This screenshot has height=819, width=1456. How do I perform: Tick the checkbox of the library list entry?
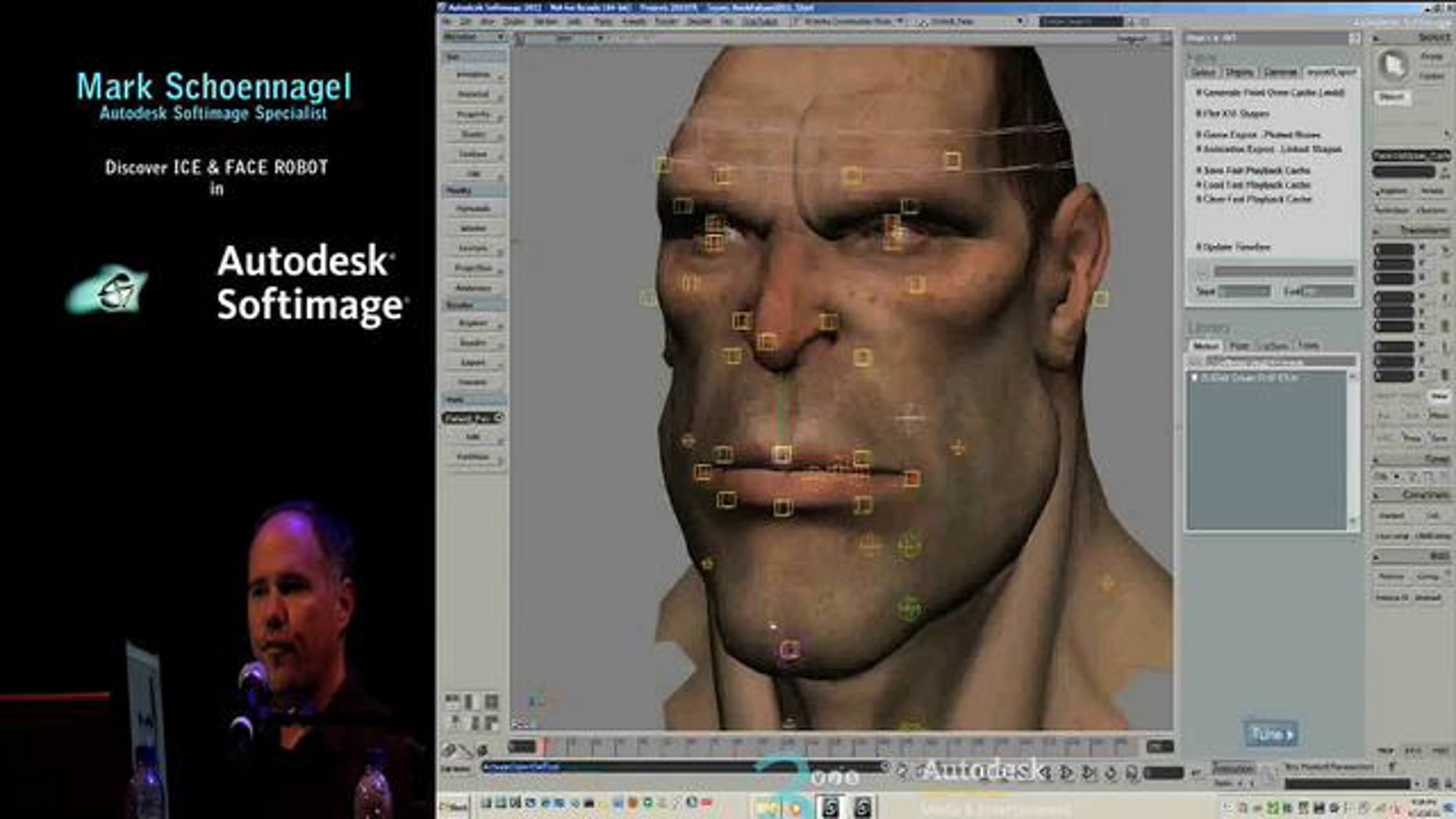pos(1195,377)
